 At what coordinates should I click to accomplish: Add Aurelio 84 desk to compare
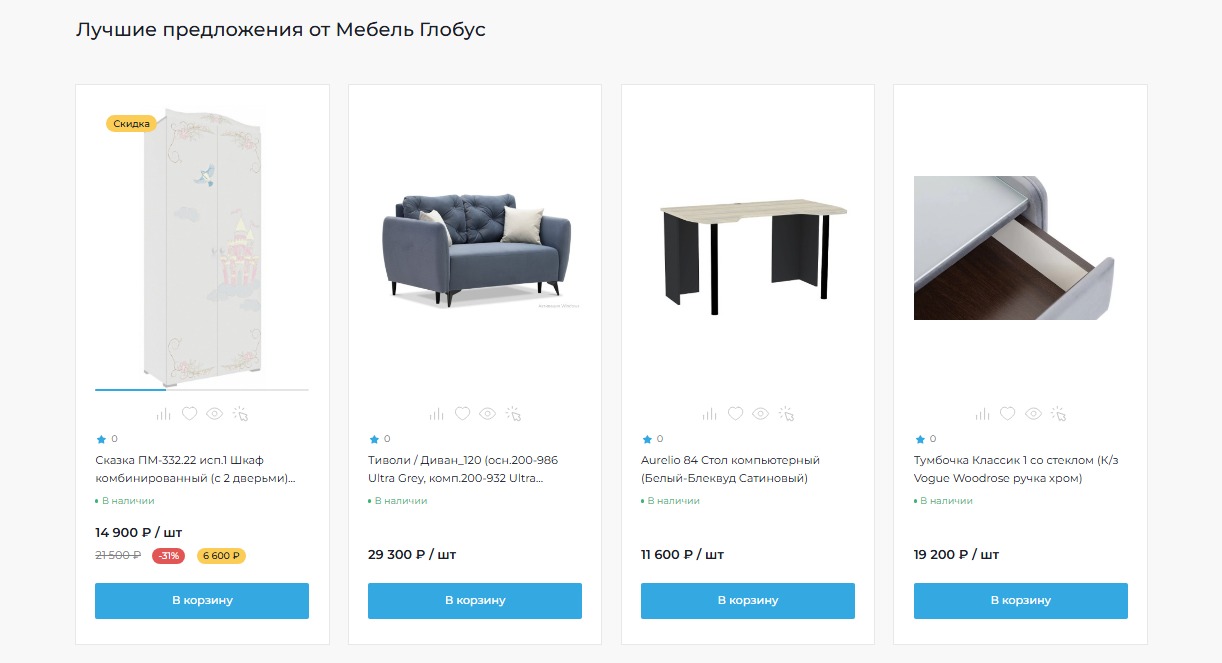point(709,414)
